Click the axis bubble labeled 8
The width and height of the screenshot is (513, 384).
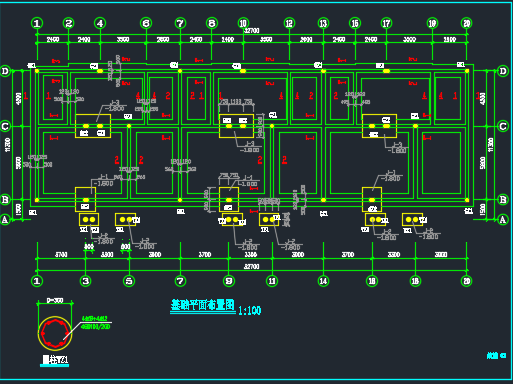212,23
